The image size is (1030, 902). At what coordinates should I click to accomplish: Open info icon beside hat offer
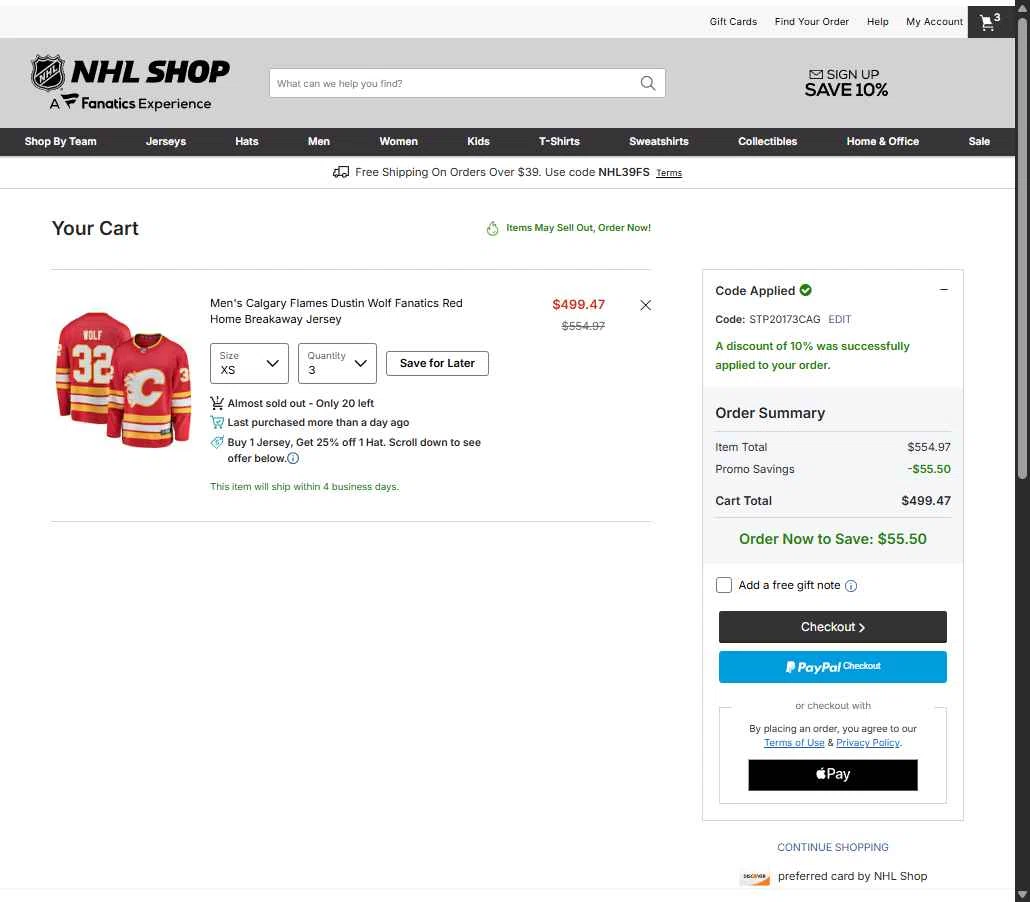pos(293,459)
